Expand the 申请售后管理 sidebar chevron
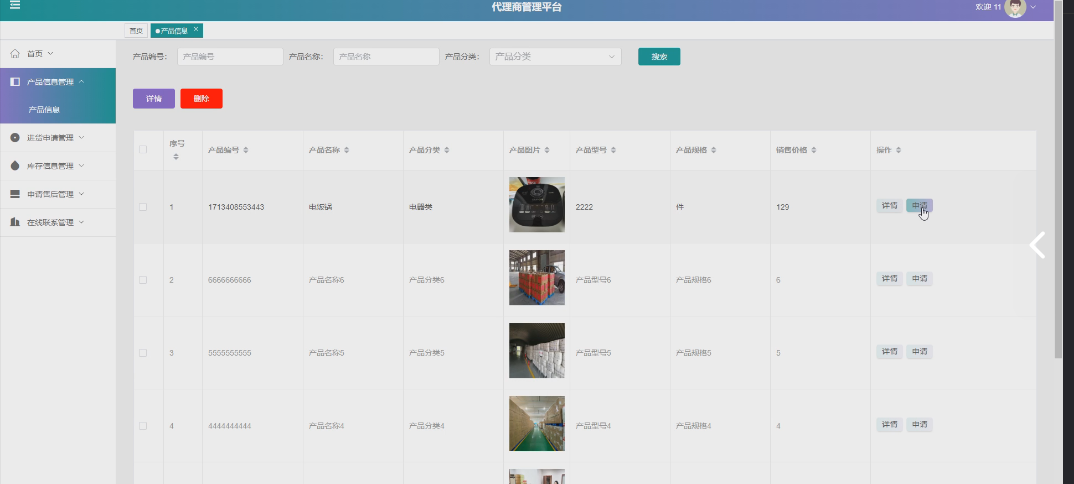The height and width of the screenshot is (484, 1074). (82, 194)
